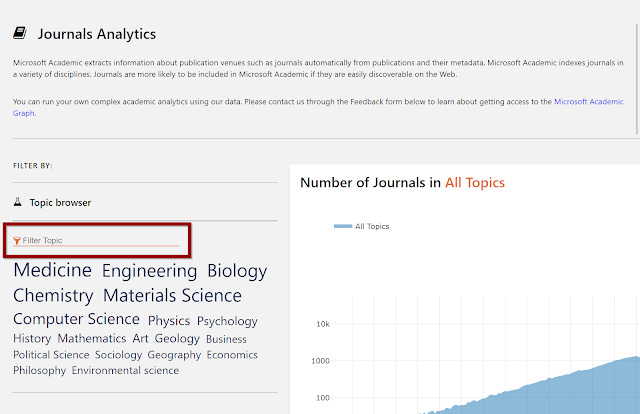The height and width of the screenshot is (414, 640).
Task: Click the Journals Analytics heading
Action: [x=97, y=34]
